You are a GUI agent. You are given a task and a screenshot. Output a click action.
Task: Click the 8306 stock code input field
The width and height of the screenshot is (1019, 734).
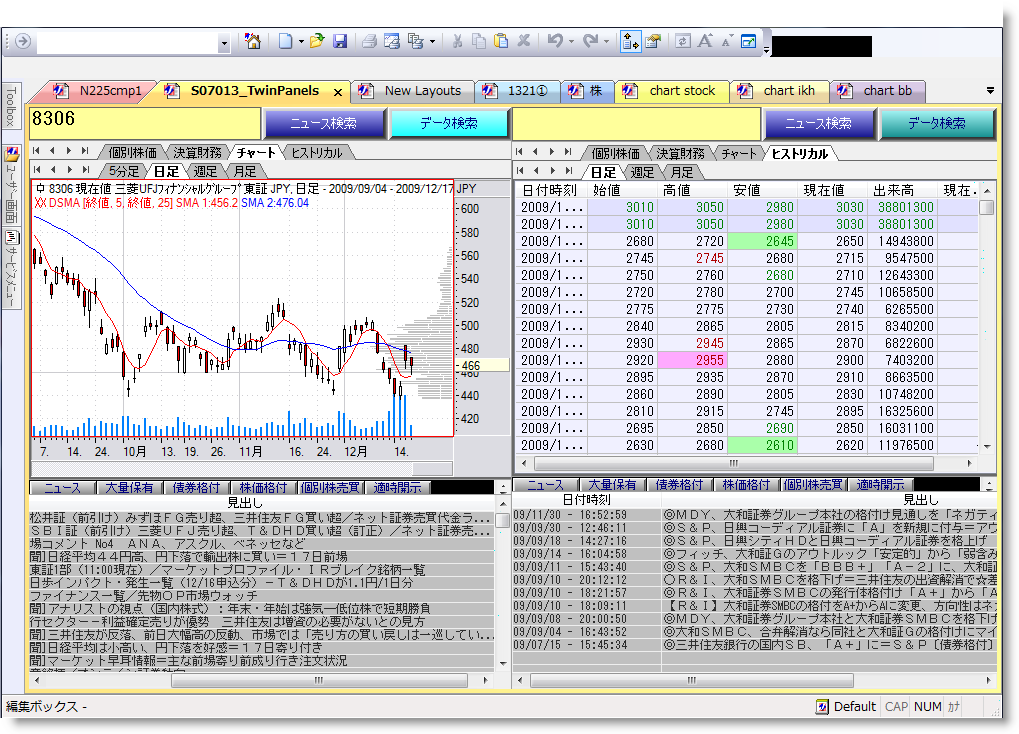145,124
